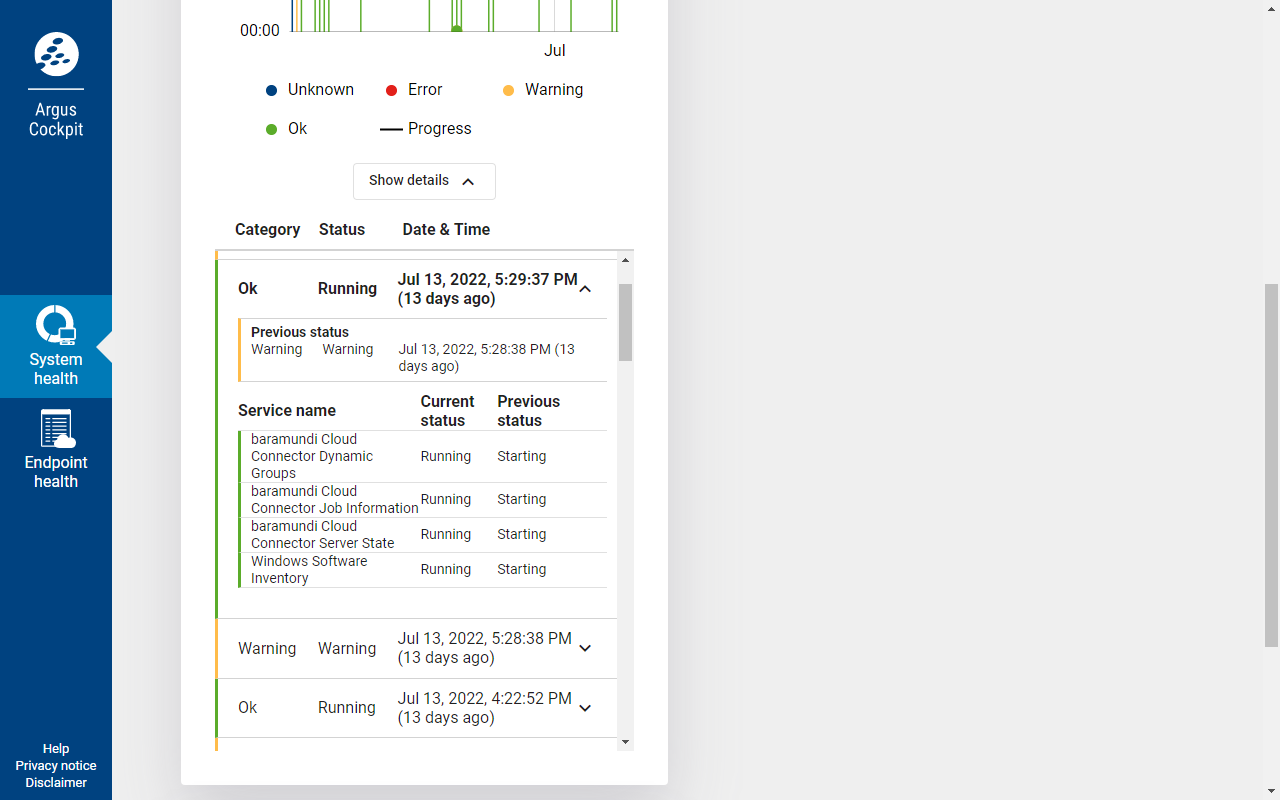Click the Help link in sidebar
This screenshot has height=800, width=1280.
coord(56,749)
